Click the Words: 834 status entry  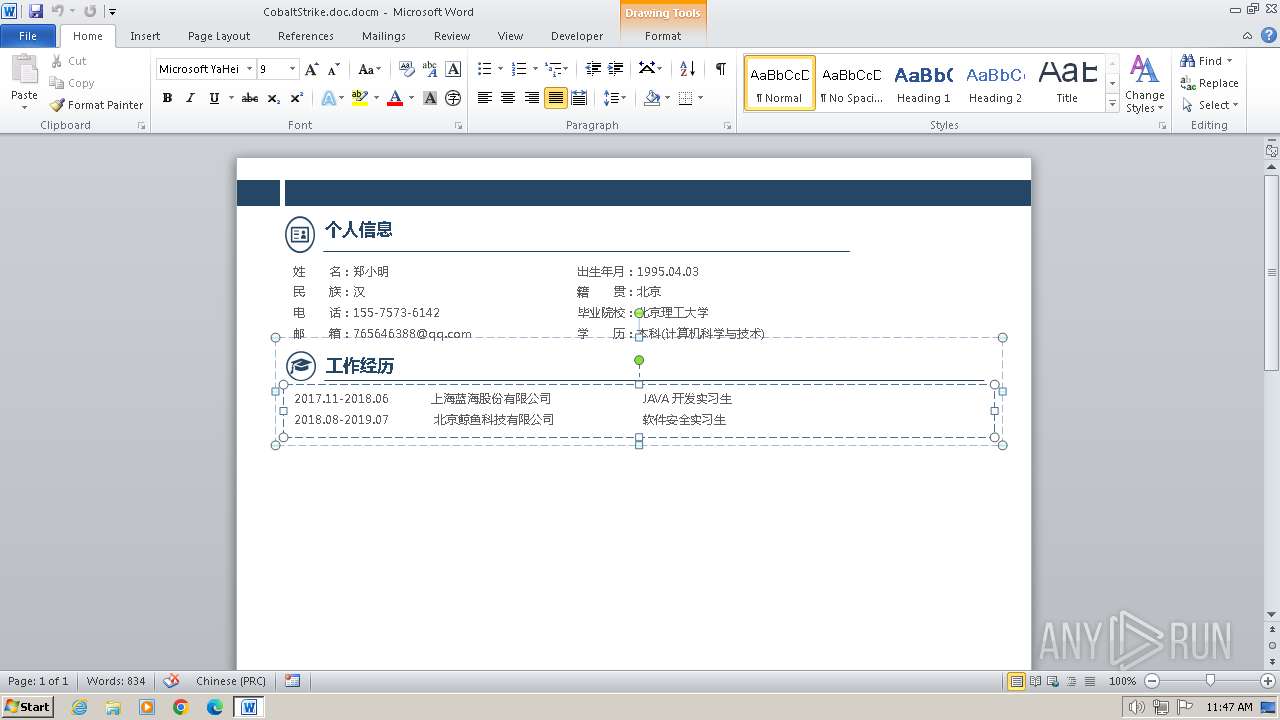(116, 681)
